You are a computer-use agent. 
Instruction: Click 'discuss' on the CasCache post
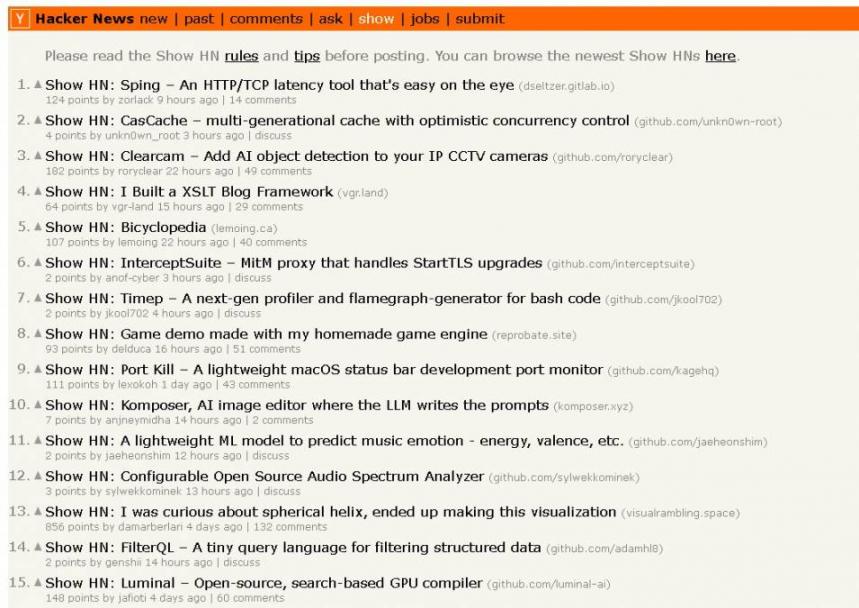[273, 136]
